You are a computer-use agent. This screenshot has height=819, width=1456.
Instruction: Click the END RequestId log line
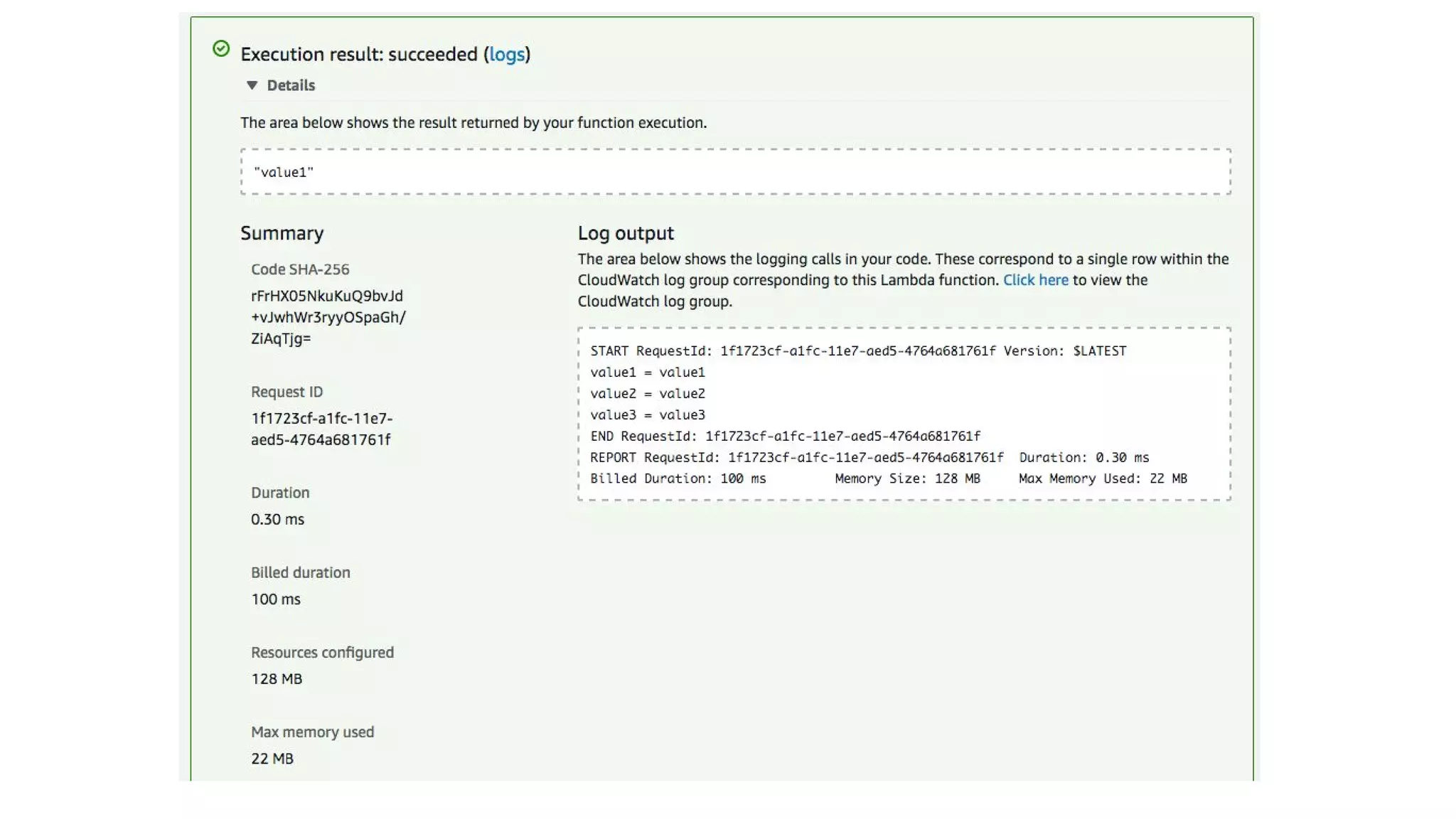[x=785, y=436]
